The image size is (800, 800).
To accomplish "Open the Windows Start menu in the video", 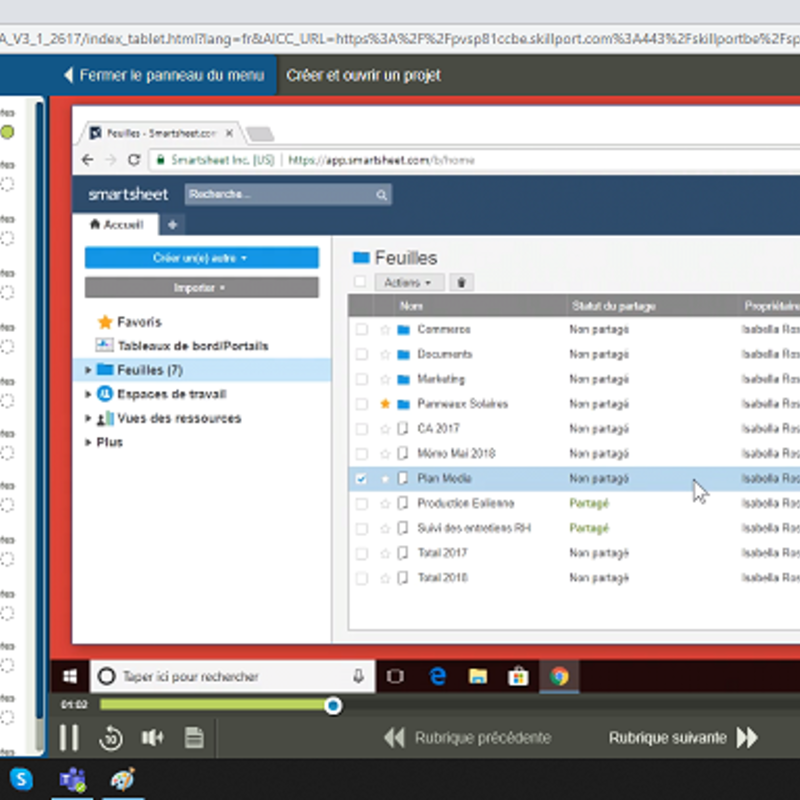I will (70, 677).
